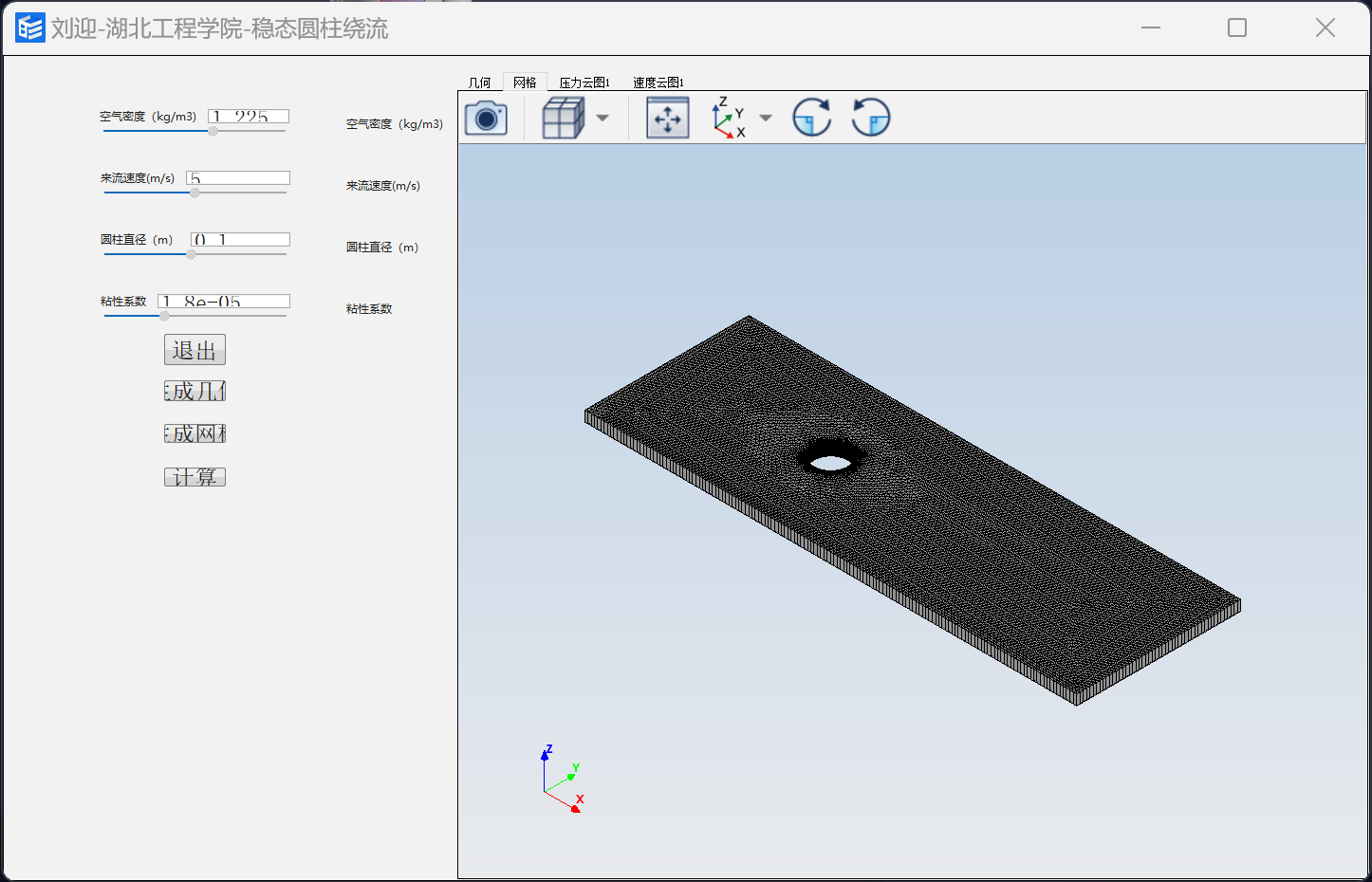Open the 速度云图1 tab
The height and width of the screenshot is (882, 1372).
click(x=658, y=83)
